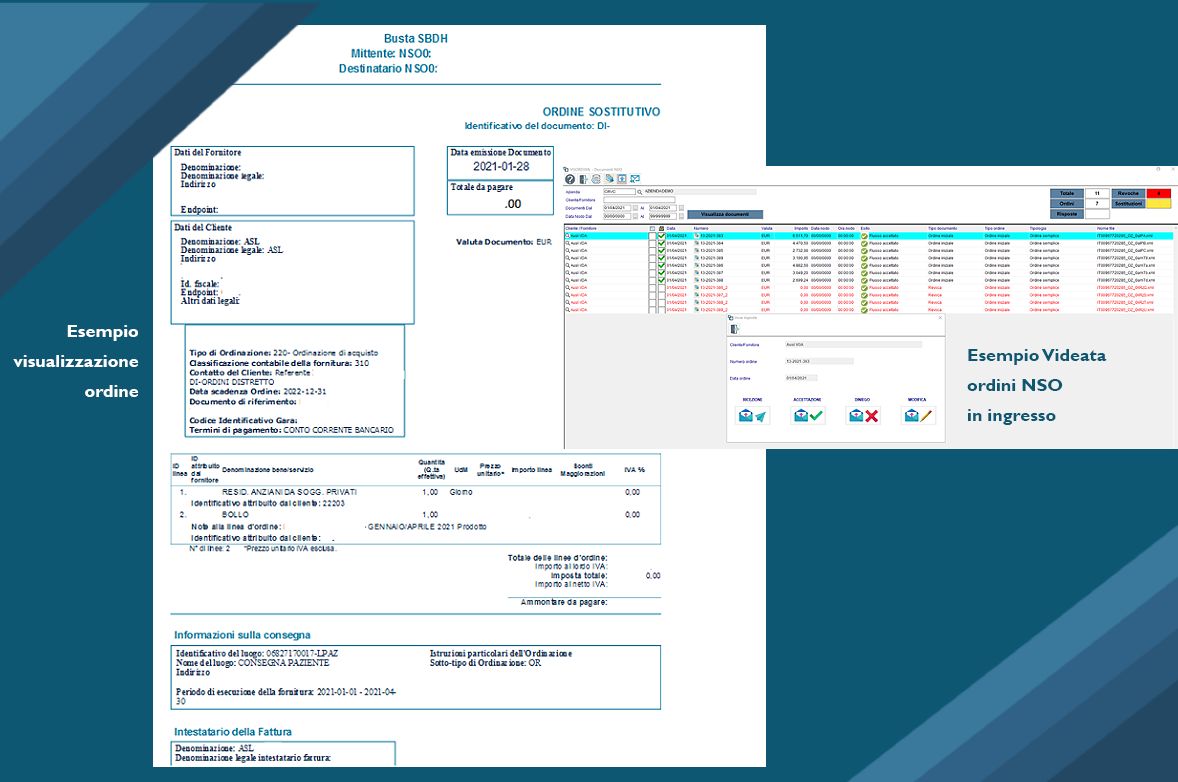The image size is (1178, 782).
Task: Click exit door icon in response dialog
Action: [736, 328]
